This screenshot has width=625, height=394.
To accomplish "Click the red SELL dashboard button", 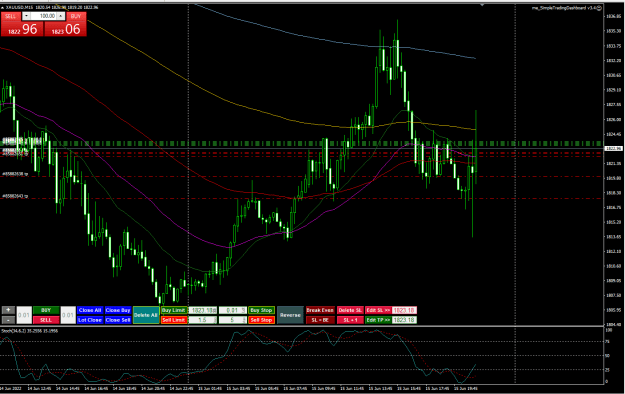I will click(x=46, y=320).
